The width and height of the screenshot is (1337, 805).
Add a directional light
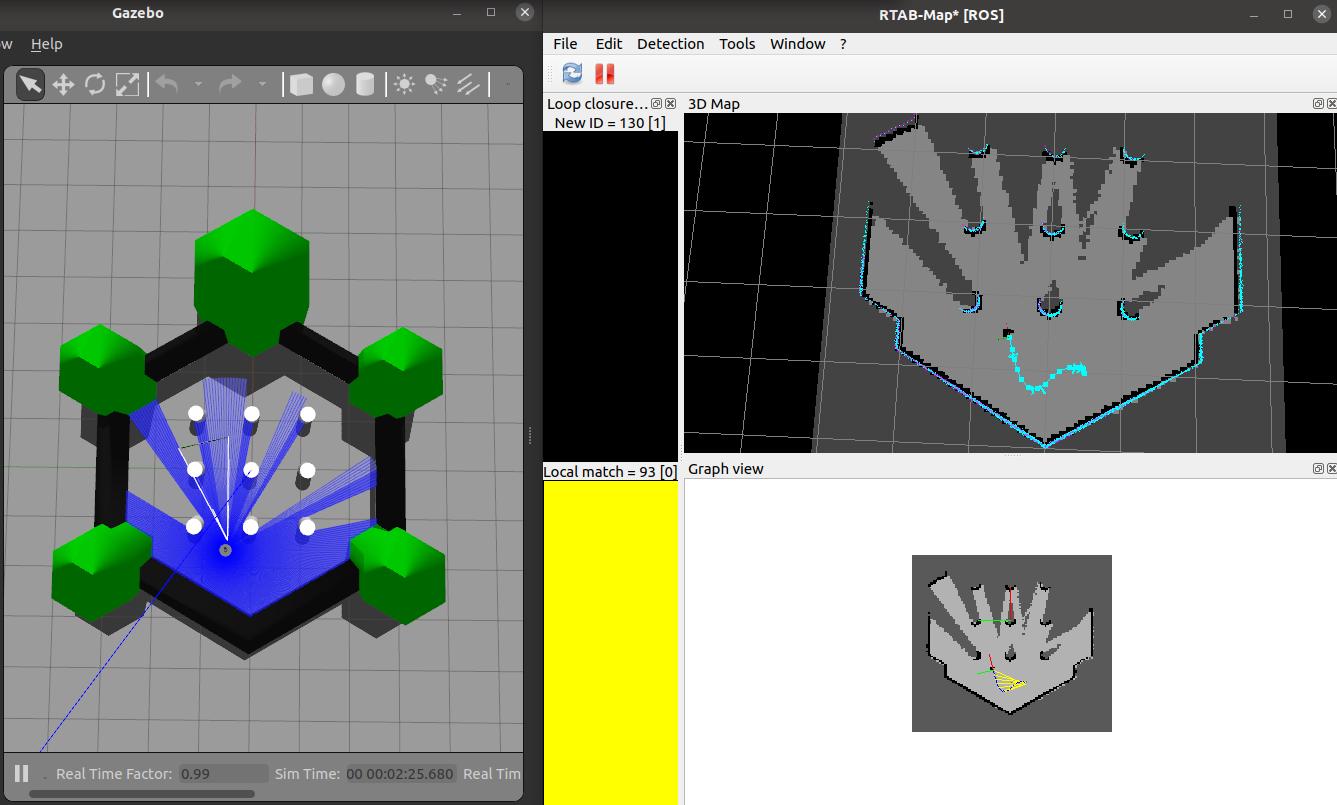coord(468,85)
